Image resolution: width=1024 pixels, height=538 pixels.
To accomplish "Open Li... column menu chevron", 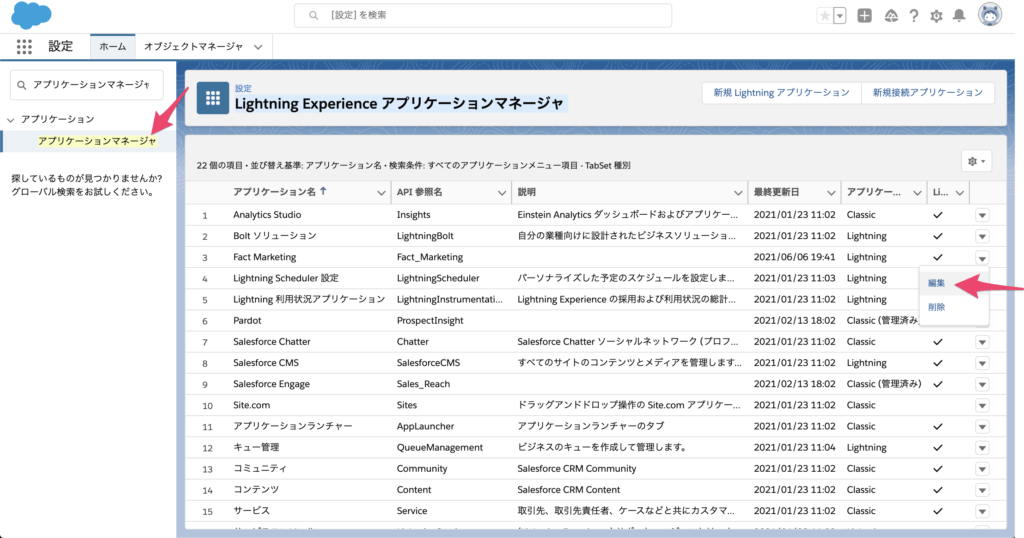I will pos(959,193).
